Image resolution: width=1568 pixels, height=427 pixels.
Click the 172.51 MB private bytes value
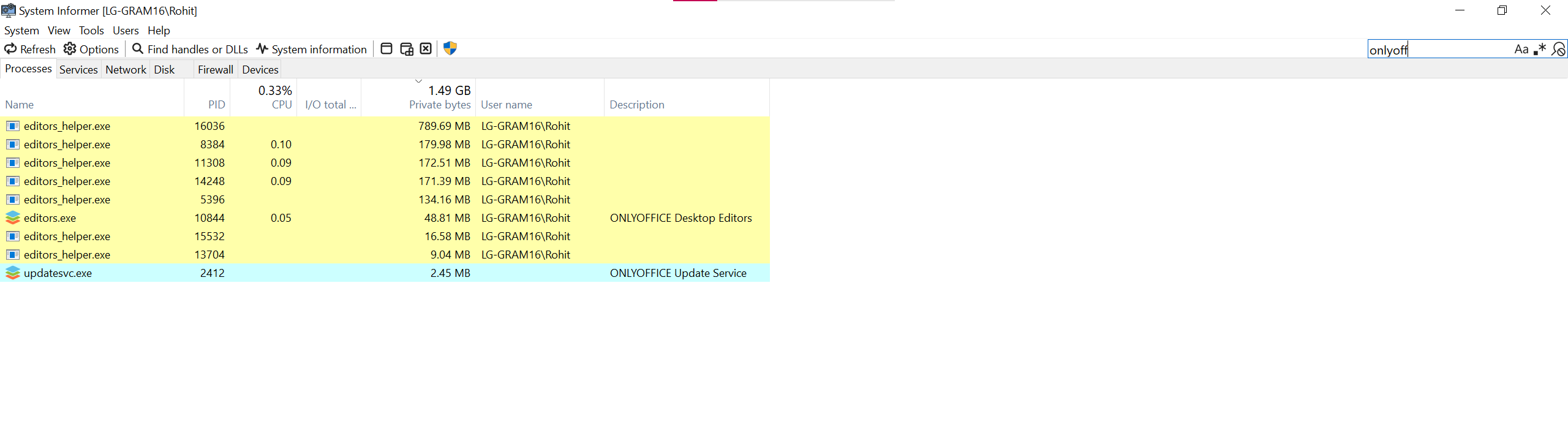pos(445,163)
